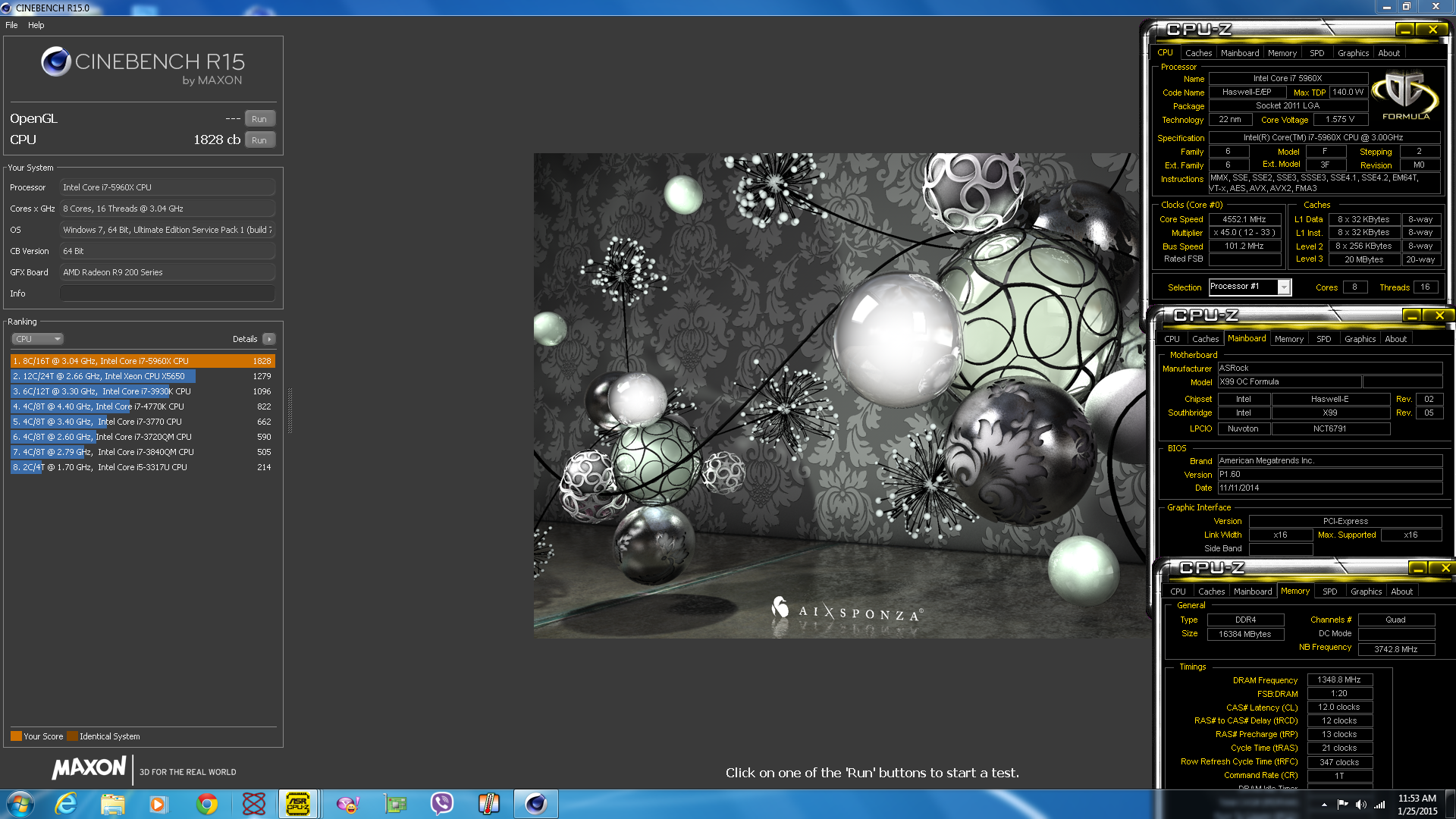The image size is (1456, 819).
Task: Click the network signal tray icon
Action: pyautogui.click(x=1379, y=805)
